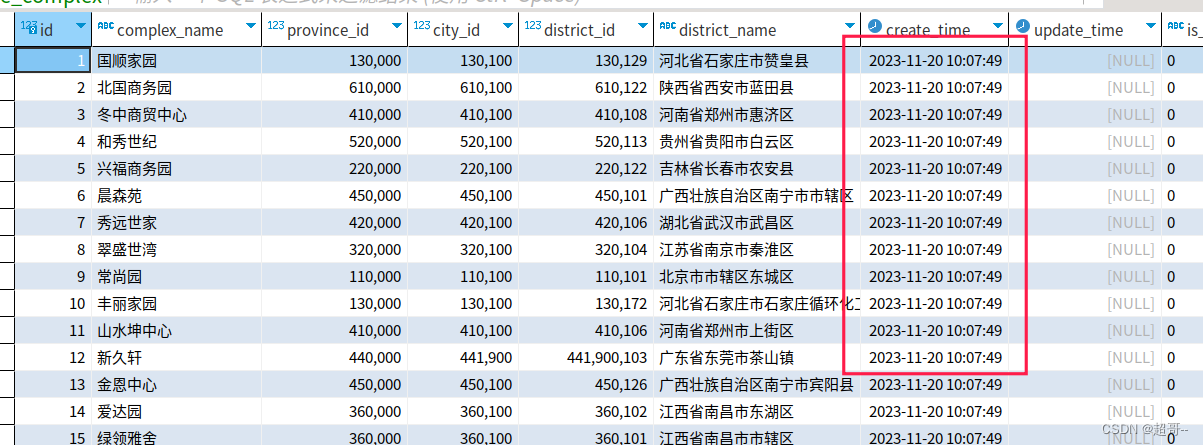Select province_id cell 220,000
Viewport: 1203px width, 445px height.
[x=334, y=169]
